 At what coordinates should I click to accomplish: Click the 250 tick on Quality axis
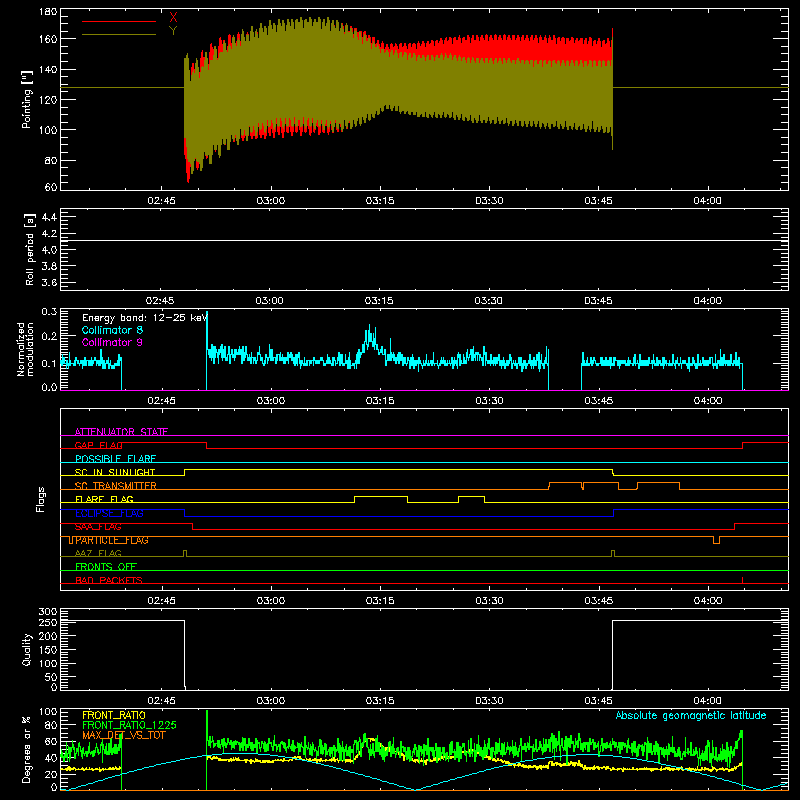[48, 623]
